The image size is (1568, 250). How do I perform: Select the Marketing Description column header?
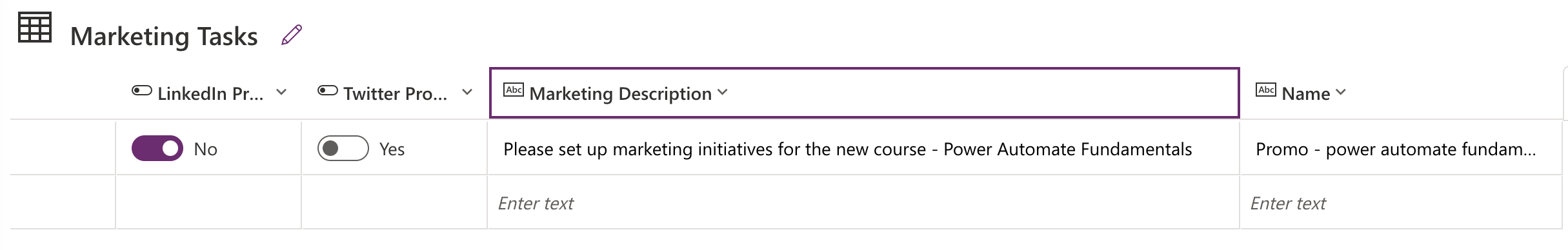click(x=865, y=93)
